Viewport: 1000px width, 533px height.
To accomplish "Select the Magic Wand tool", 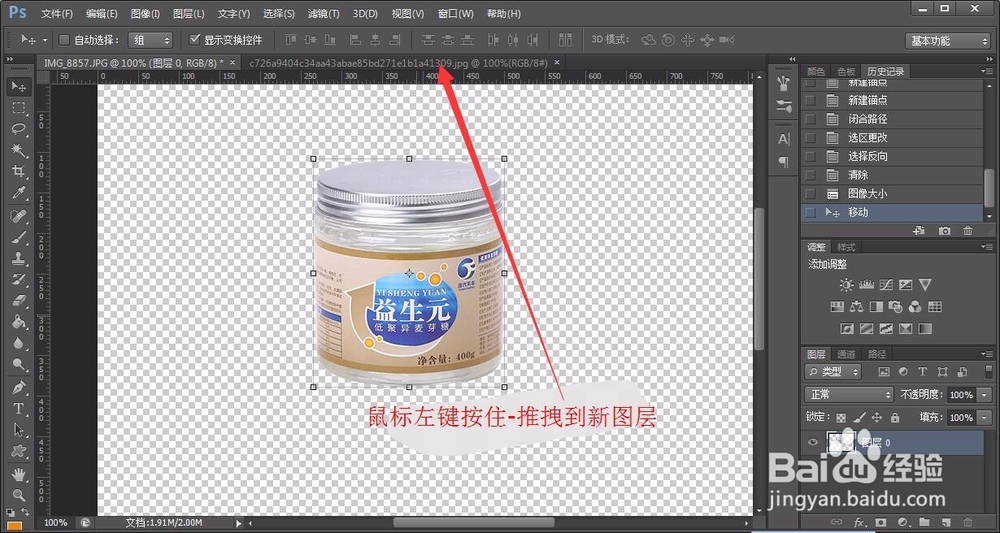I will tap(18, 149).
